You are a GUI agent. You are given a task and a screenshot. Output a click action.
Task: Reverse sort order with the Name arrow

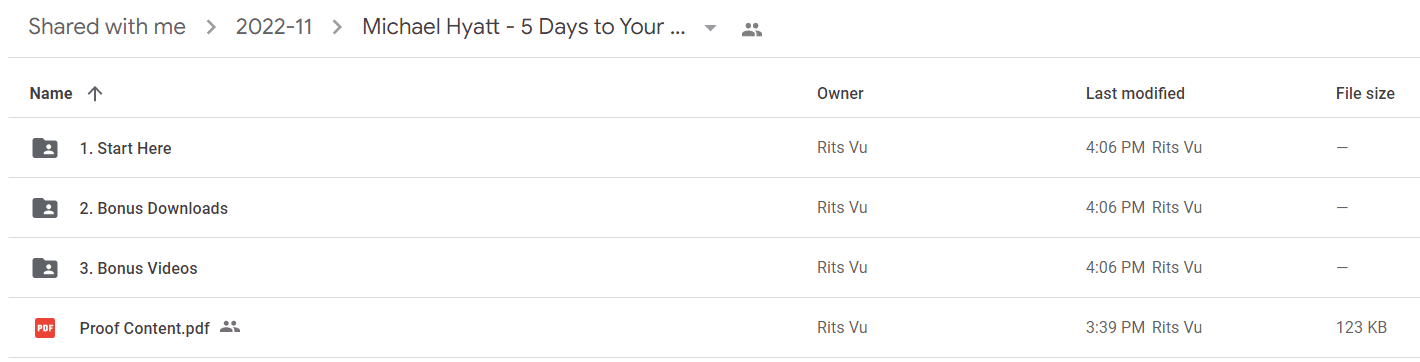click(x=95, y=93)
